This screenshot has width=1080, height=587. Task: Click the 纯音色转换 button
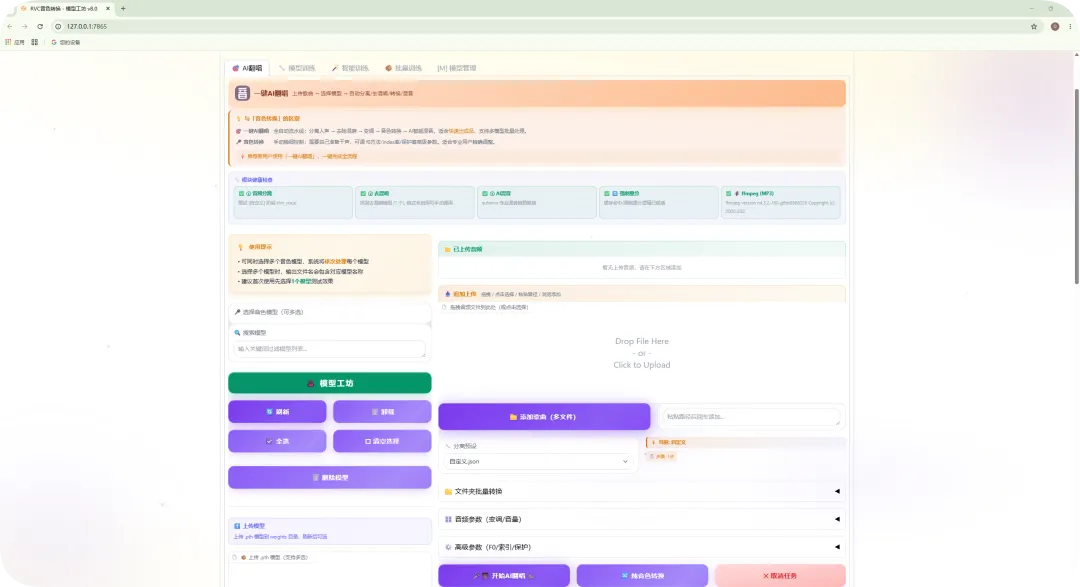(x=642, y=576)
